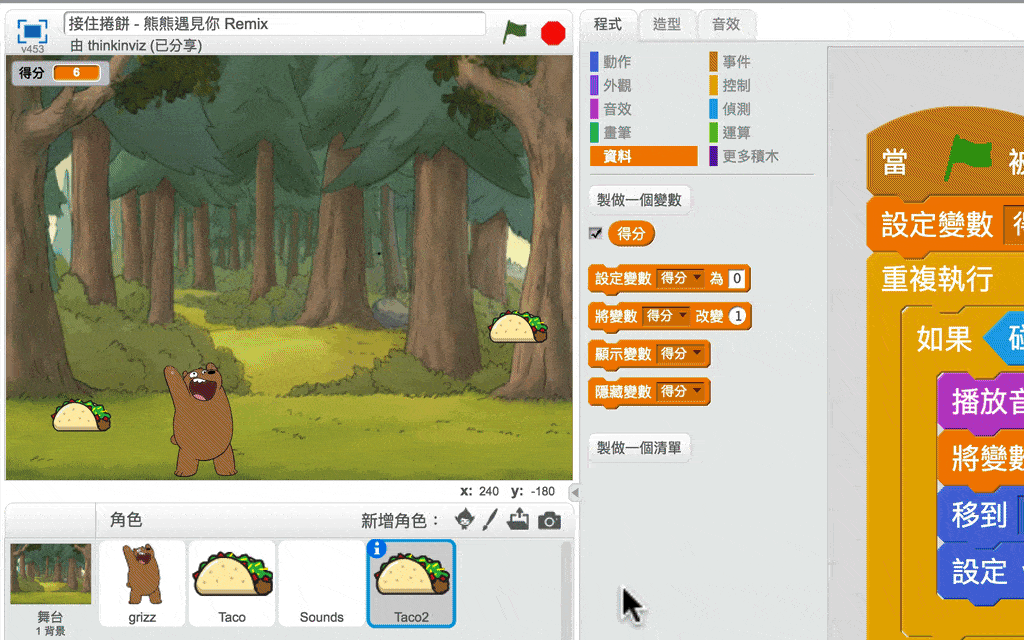Choose new sprite from the library icon
The image size is (1024, 640).
(x=464, y=520)
